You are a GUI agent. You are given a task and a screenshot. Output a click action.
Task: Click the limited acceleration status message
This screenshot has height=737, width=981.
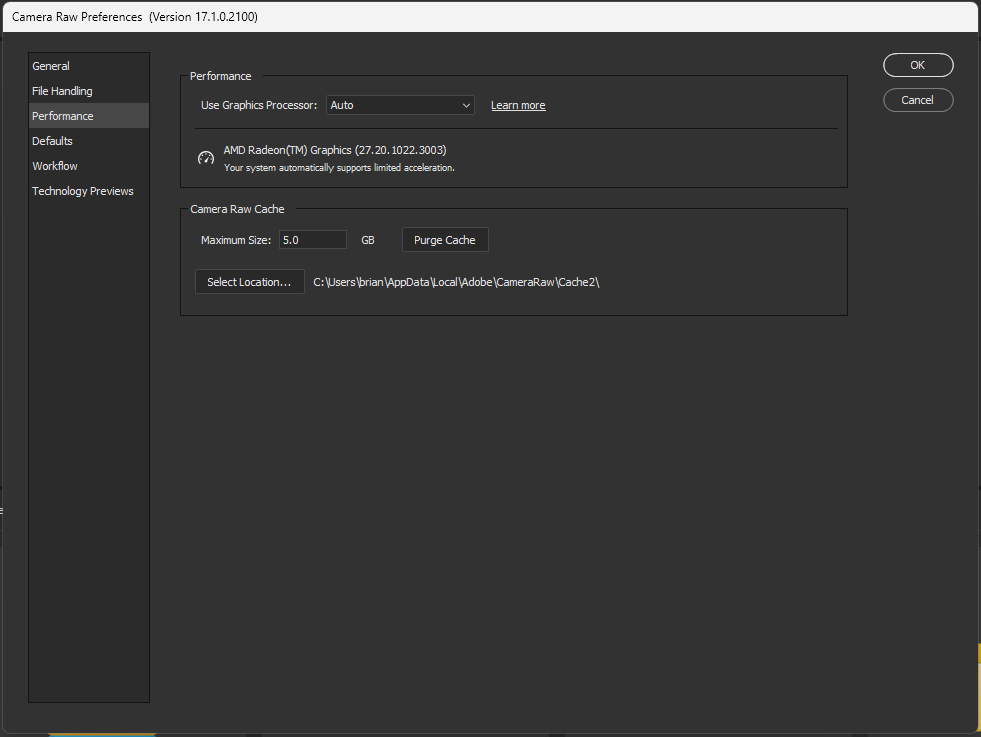(339, 168)
